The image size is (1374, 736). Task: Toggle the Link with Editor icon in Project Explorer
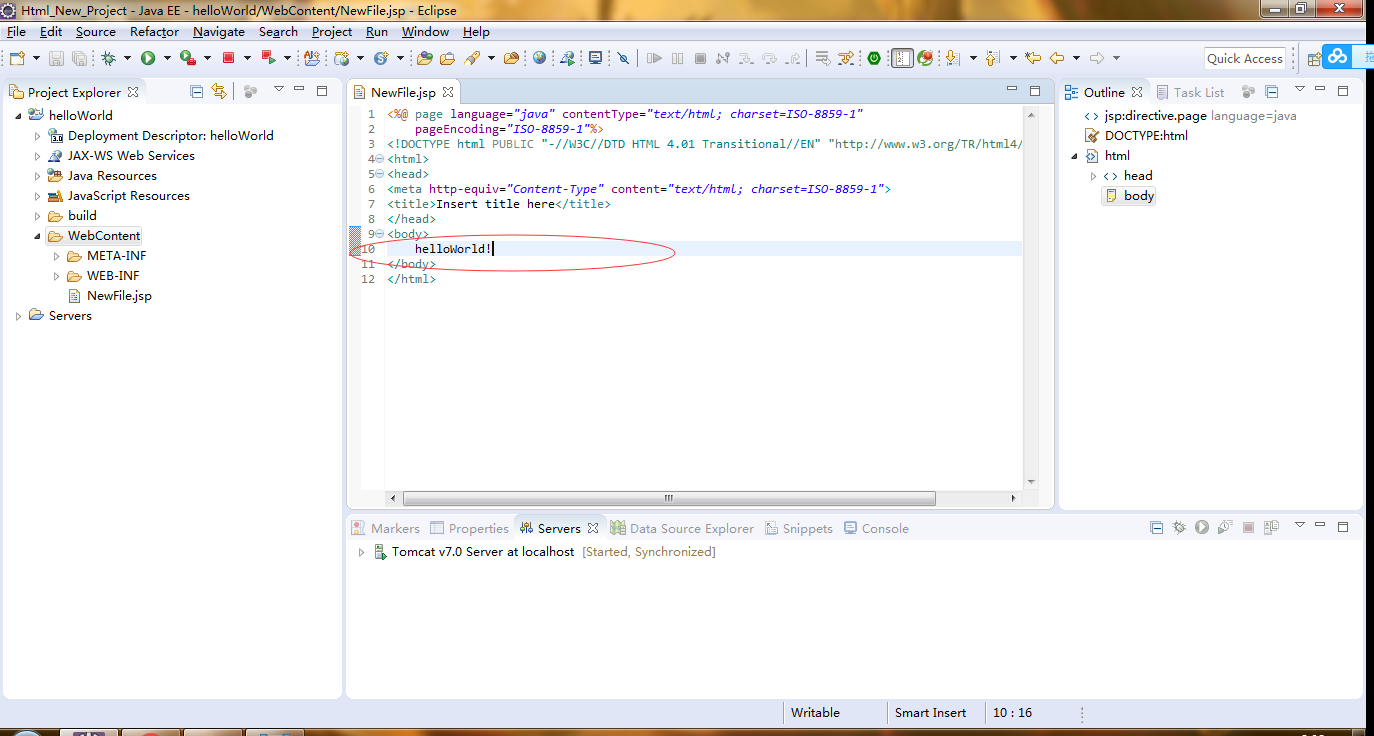coord(219,91)
